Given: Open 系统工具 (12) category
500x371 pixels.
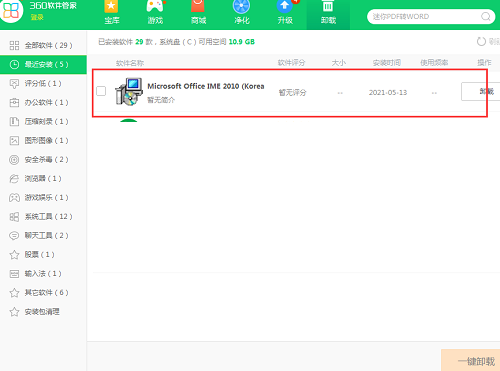Looking at the screenshot, I should (x=43, y=217).
